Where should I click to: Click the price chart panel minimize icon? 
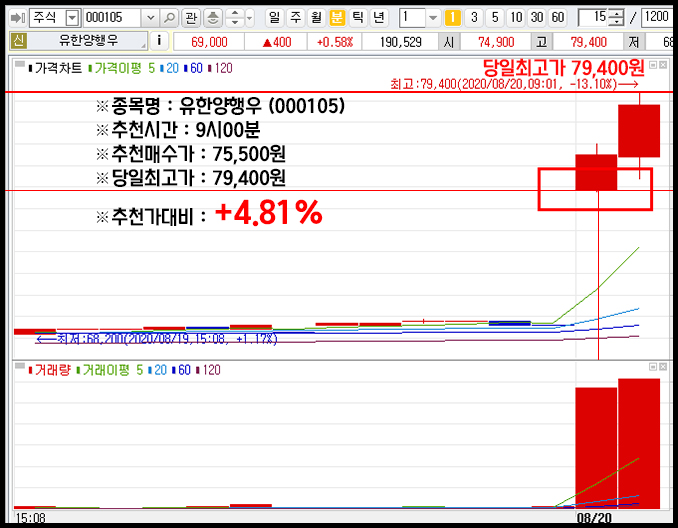coord(653,65)
